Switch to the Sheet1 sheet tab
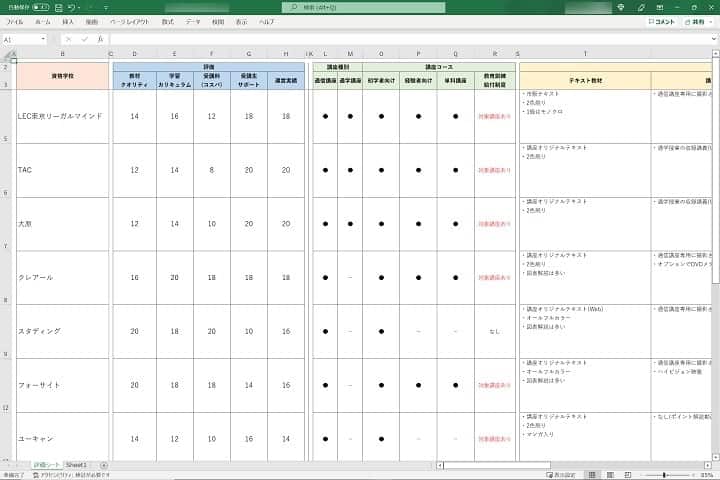Viewport: 720px width, 480px height. pyautogui.click(x=76, y=465)
